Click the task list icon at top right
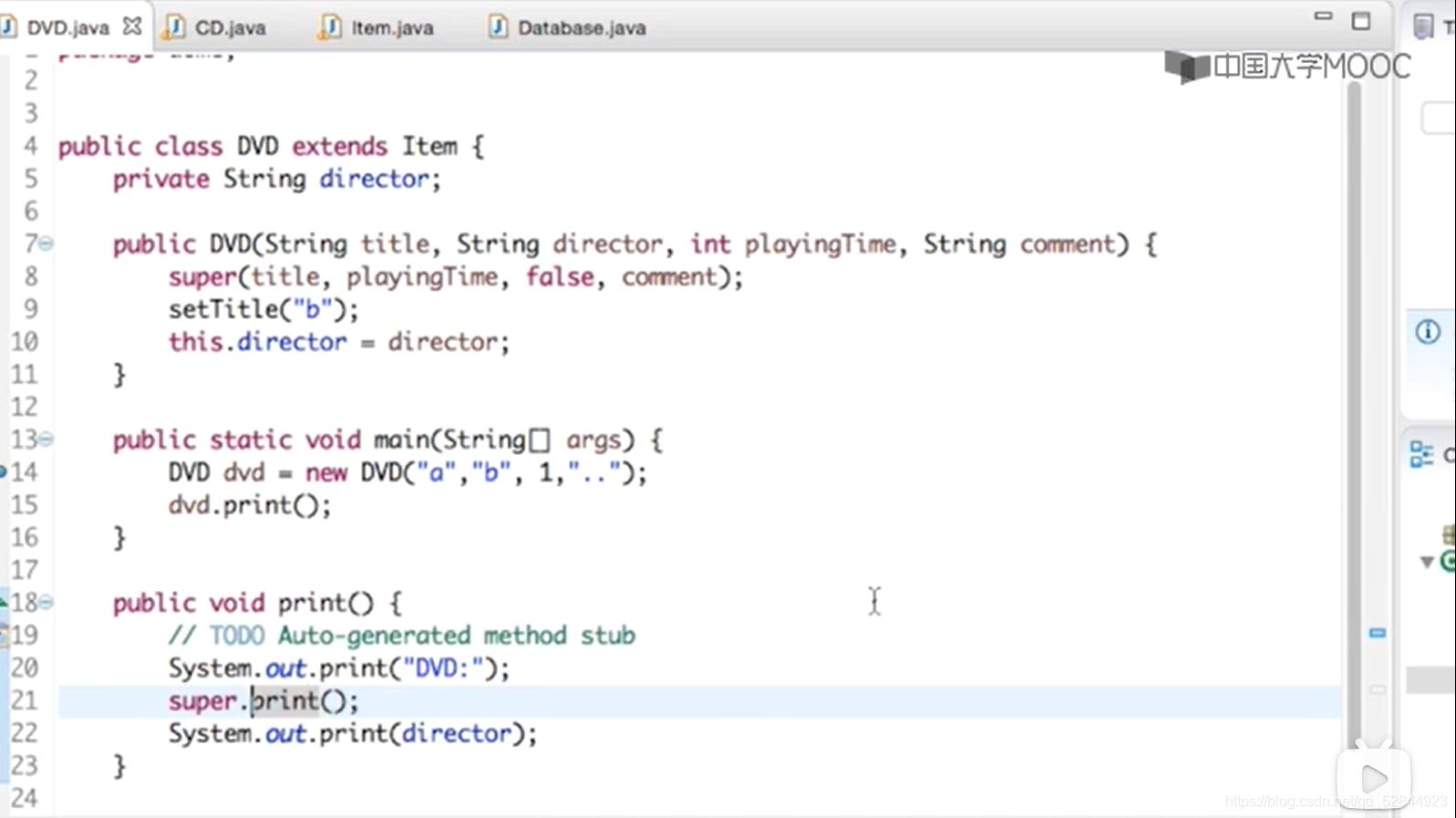The width and height of the screenshot is (1456, 818). (x=1423, y=26)
